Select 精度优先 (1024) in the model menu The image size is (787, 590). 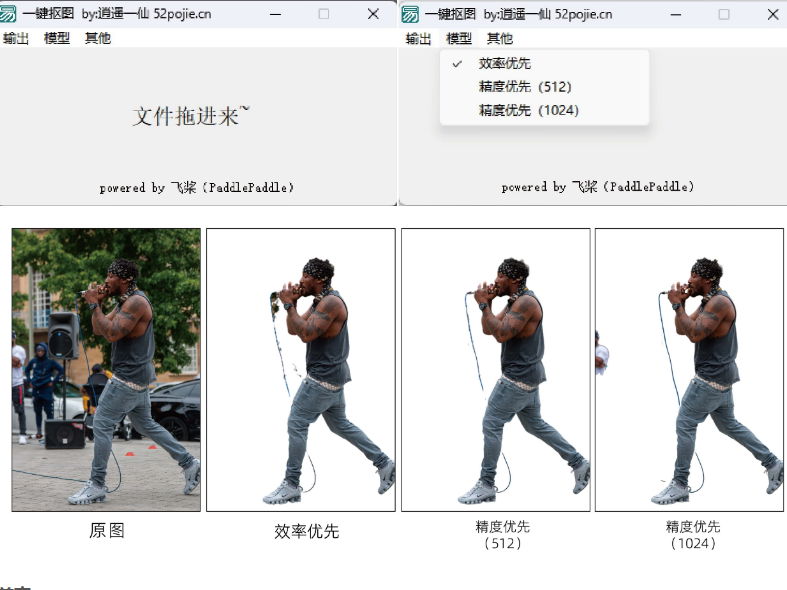tap(528, 110)
